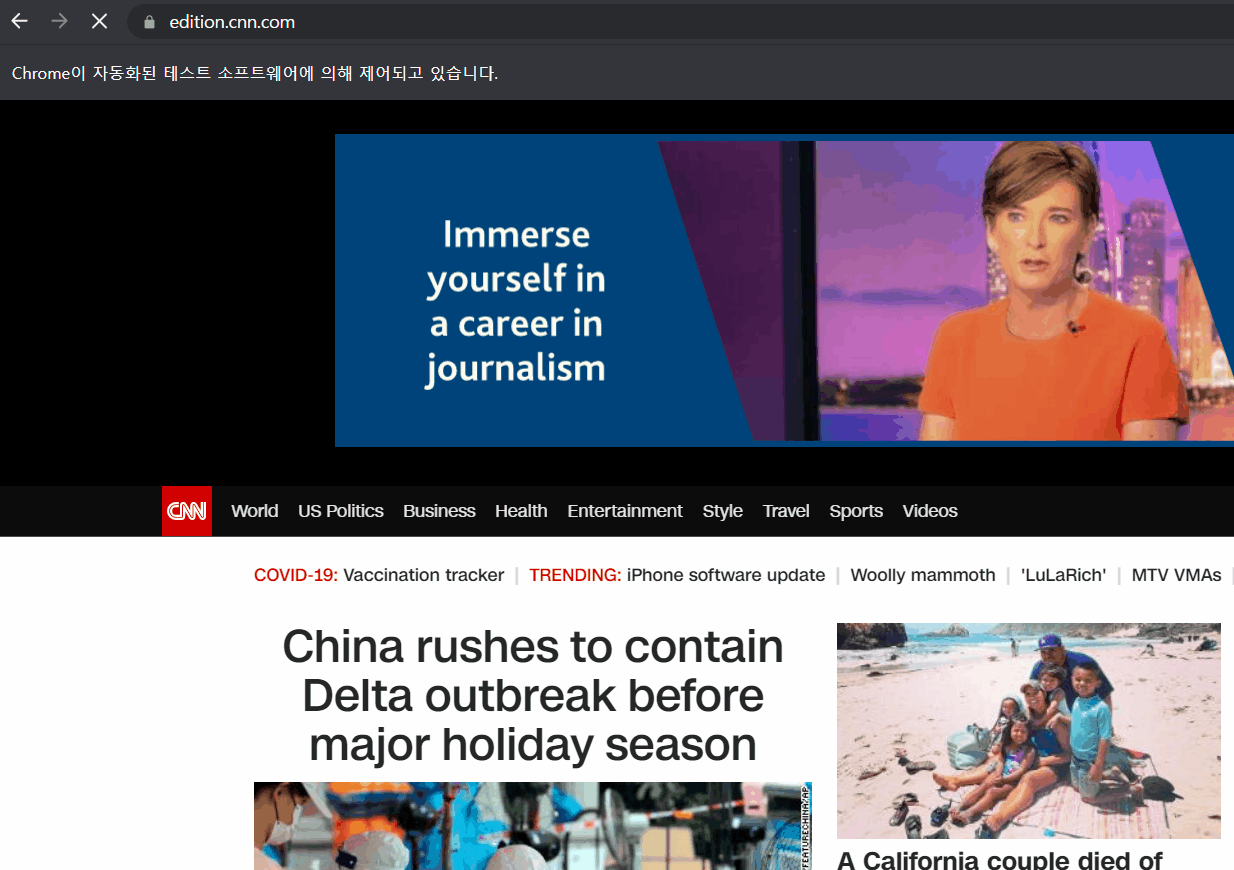Click the browser back arrow
The width and height of the screenshot is (1234, 870).
point(20,21)
